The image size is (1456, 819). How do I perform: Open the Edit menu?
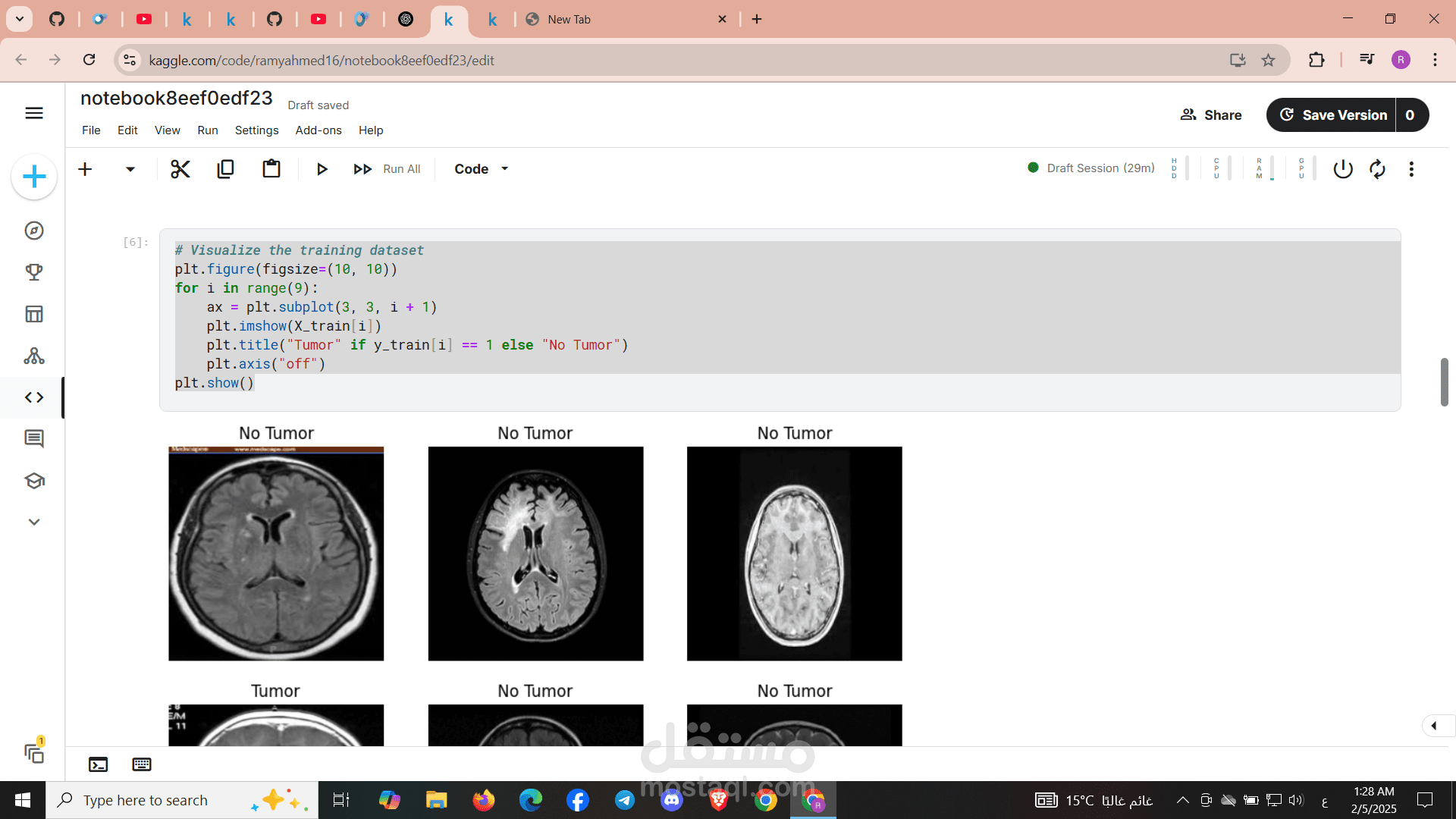[x=127, y=130]
